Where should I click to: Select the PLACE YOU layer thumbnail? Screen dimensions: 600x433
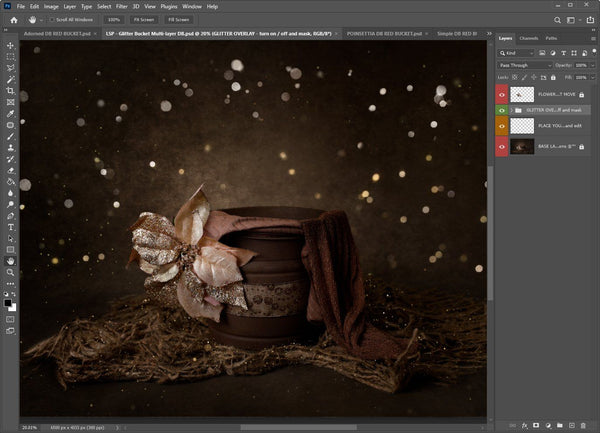(522, 127)
